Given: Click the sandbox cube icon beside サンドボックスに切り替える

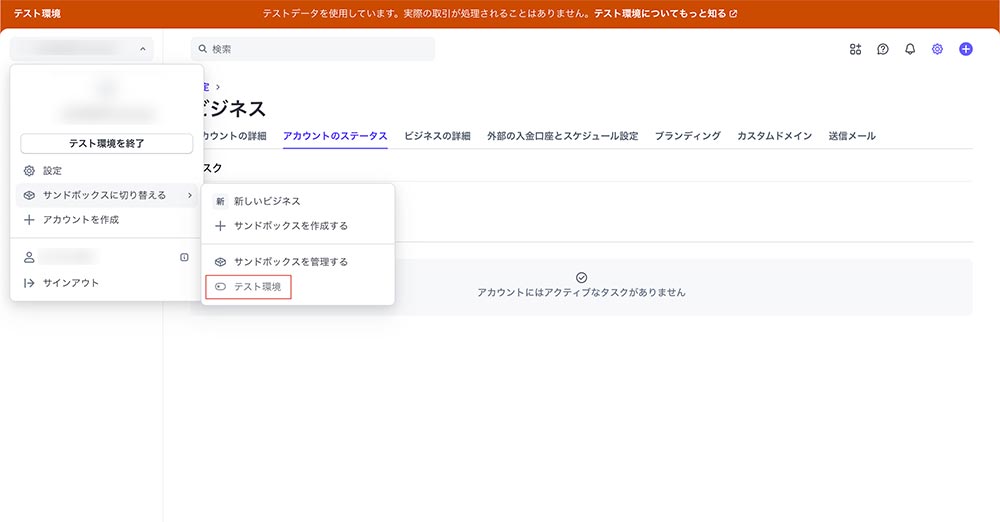Looking at the screenshot, I should coord(29,195).
